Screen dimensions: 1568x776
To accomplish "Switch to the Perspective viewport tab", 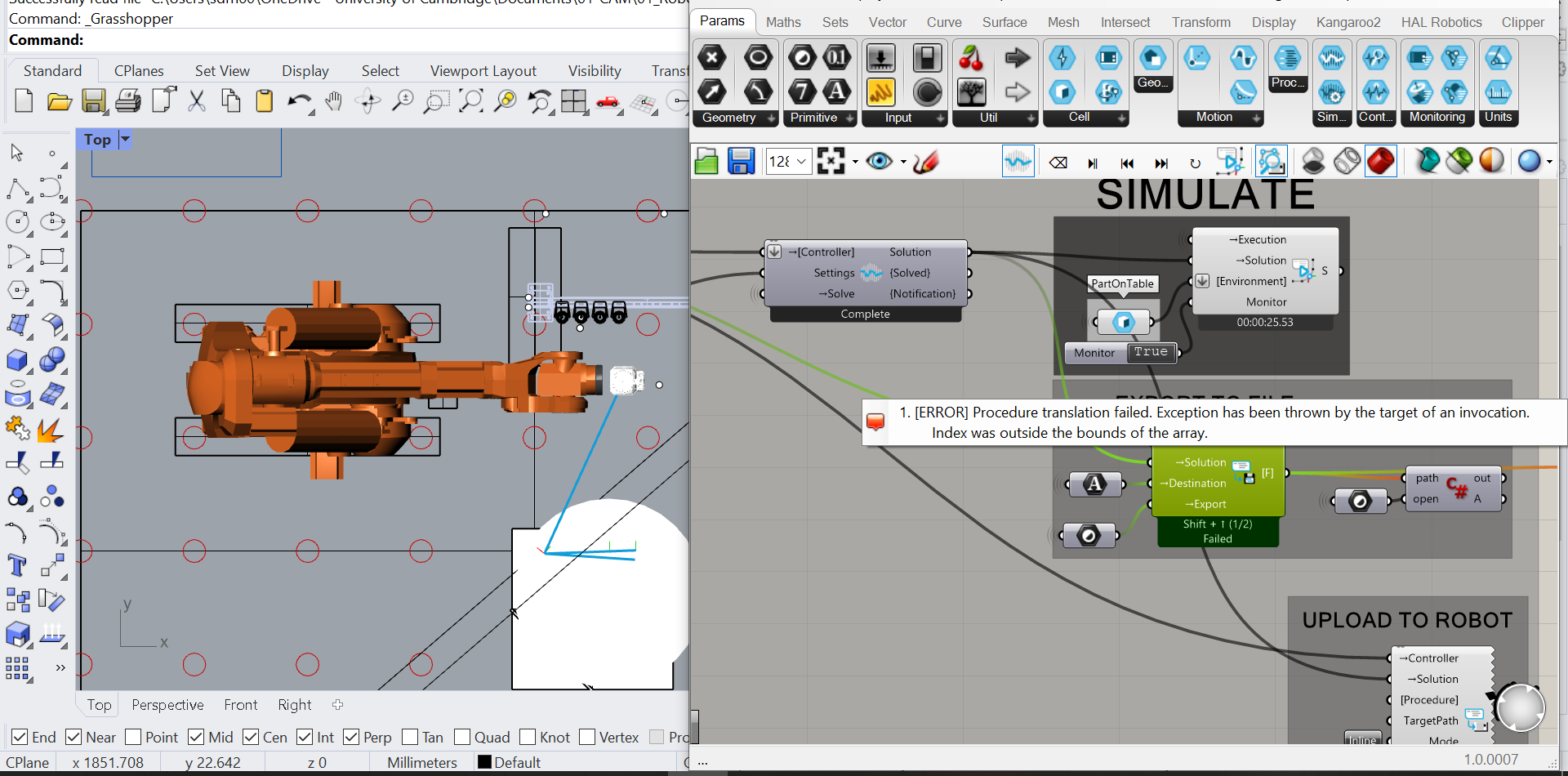I will pos(167,704).
